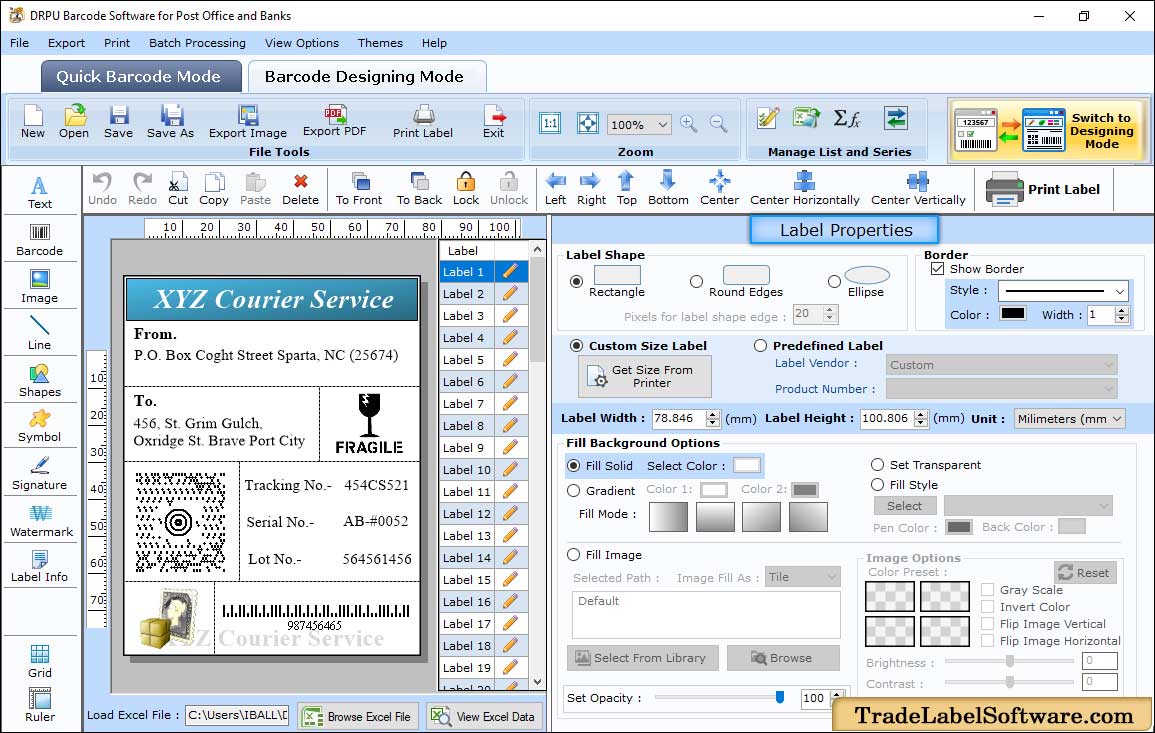Open the Shapes tool
Image resolution: width=1155 pixels, height=733 pixels.
(x=40, y=380)
